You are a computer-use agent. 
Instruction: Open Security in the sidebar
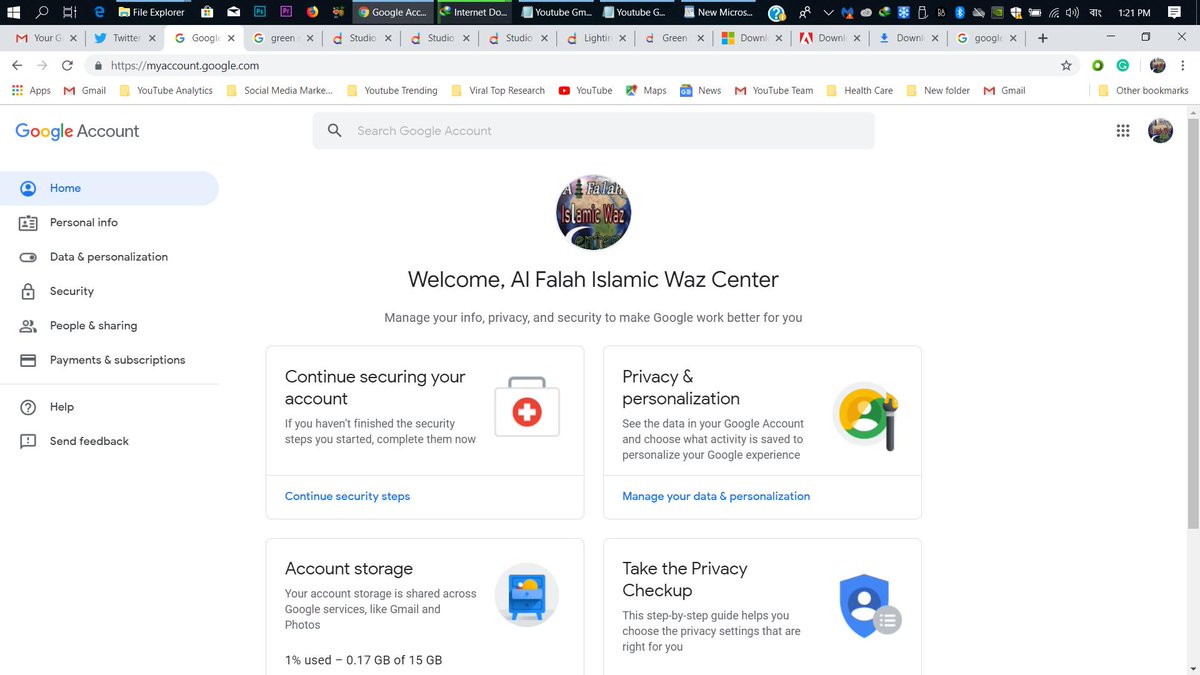pyautogui.click(x=109, y=291)
